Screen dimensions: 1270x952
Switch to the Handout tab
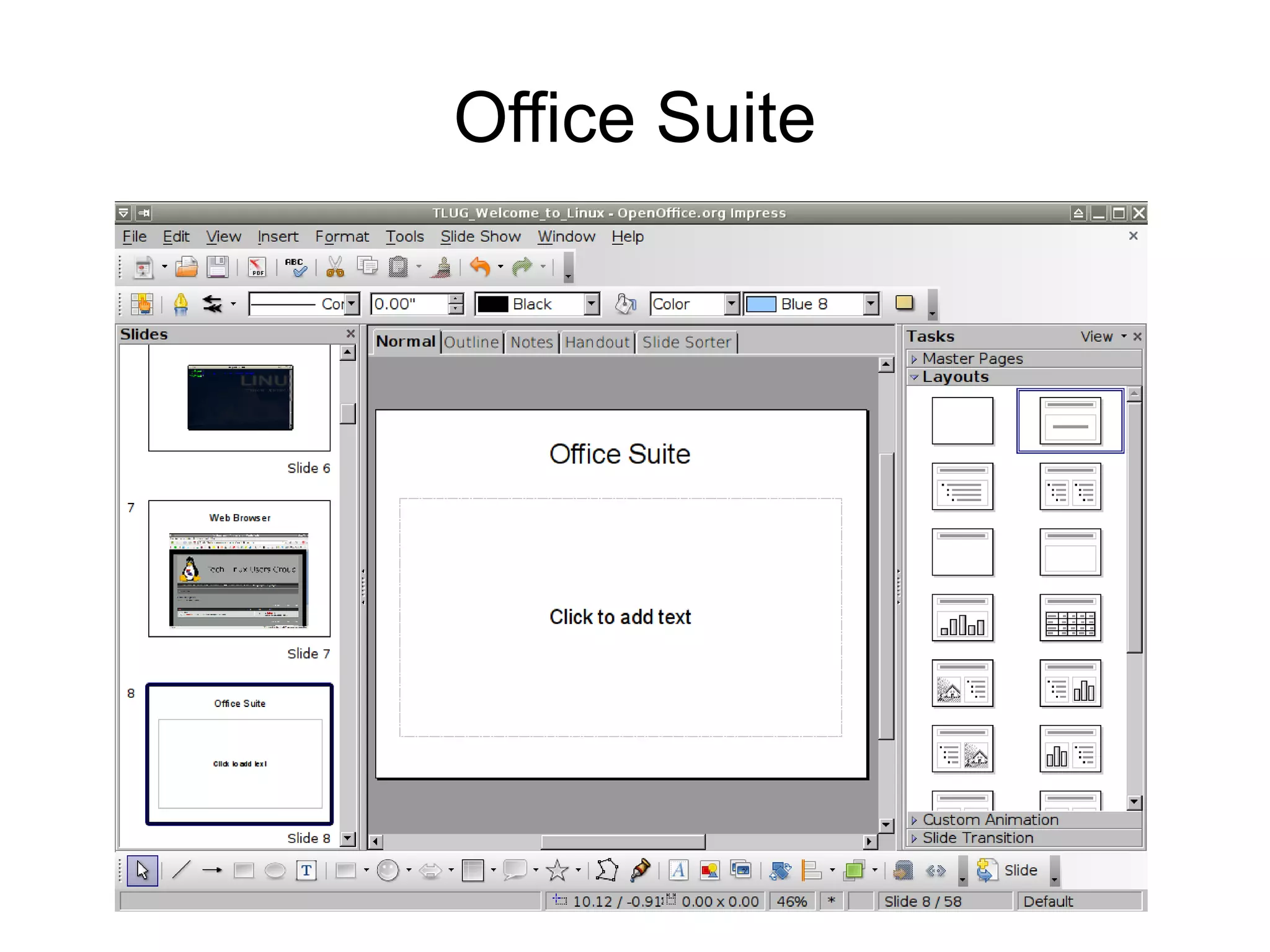tap(597, 342)
